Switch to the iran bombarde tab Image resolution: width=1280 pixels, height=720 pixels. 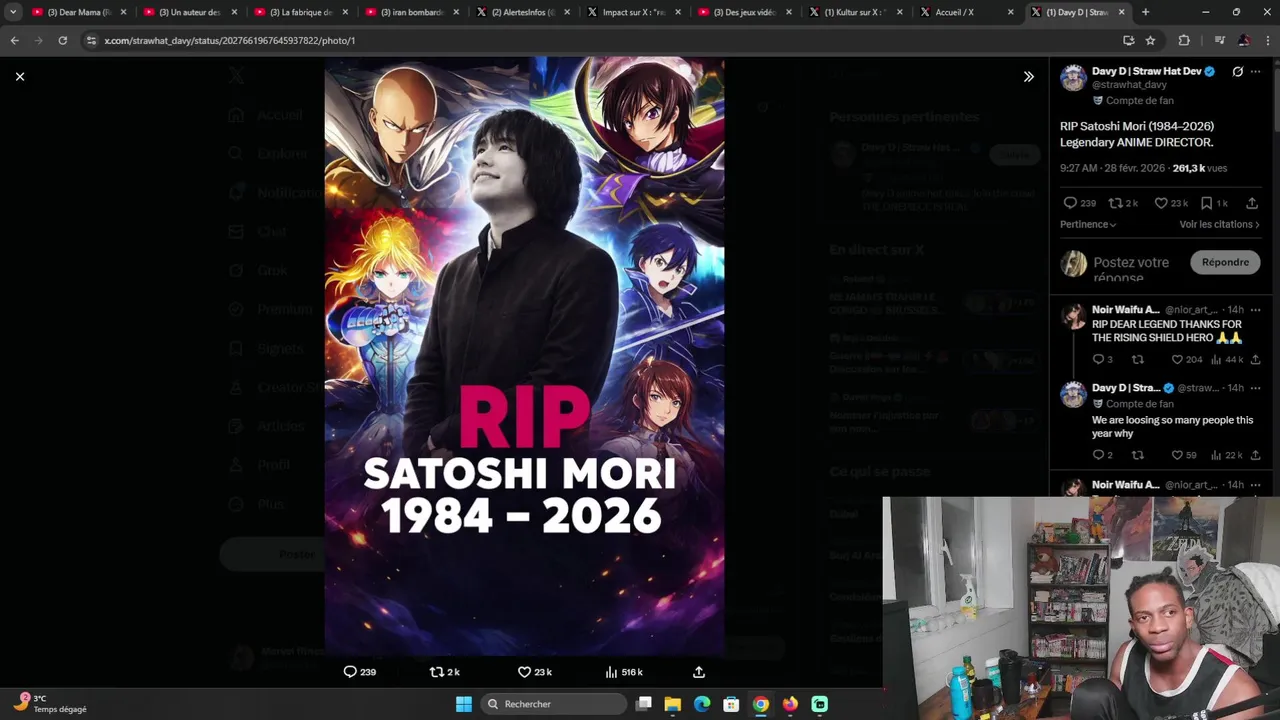(x=411, y=12)
